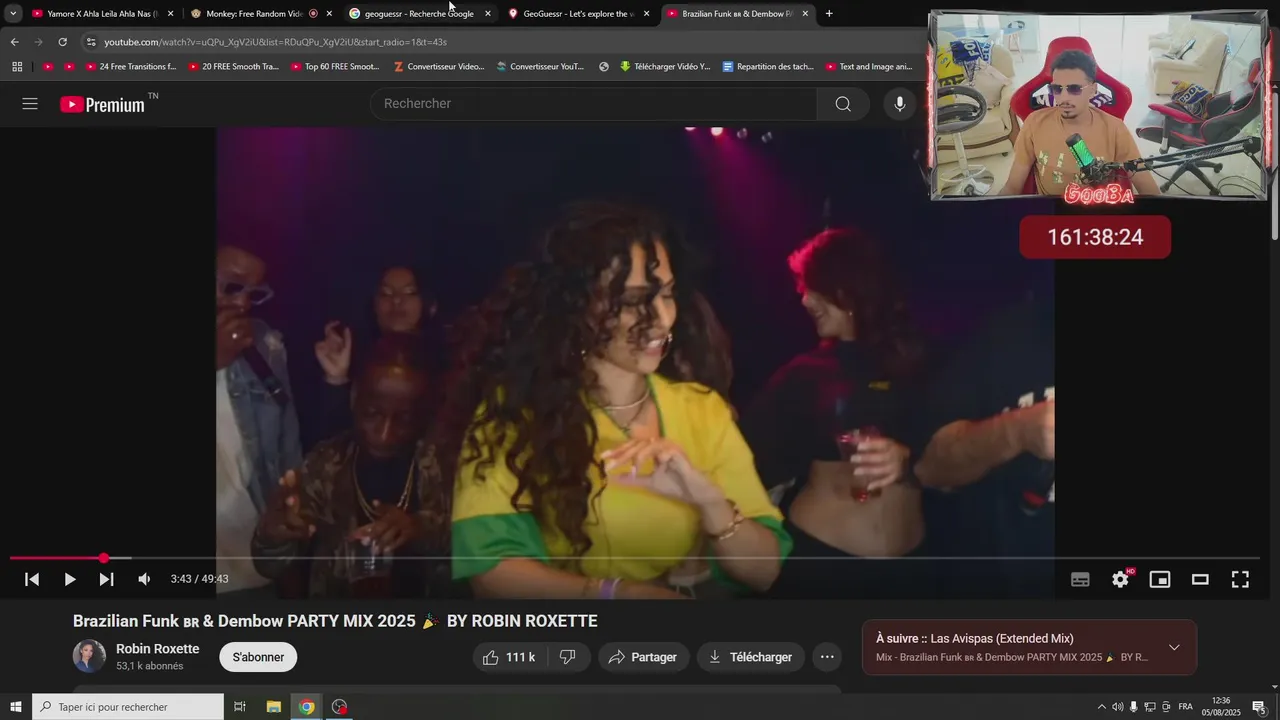Open Text and Image ani... bookmark
Screen dimensions: 1280x720
tap(869, 67)
